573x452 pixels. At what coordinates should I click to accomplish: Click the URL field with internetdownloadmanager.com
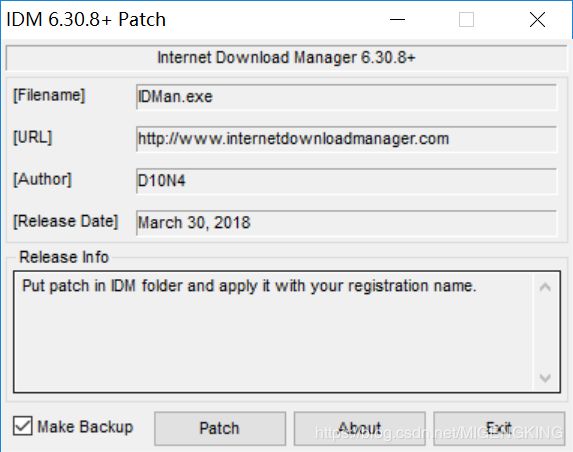pyautogui.click(x=346, y=139)
